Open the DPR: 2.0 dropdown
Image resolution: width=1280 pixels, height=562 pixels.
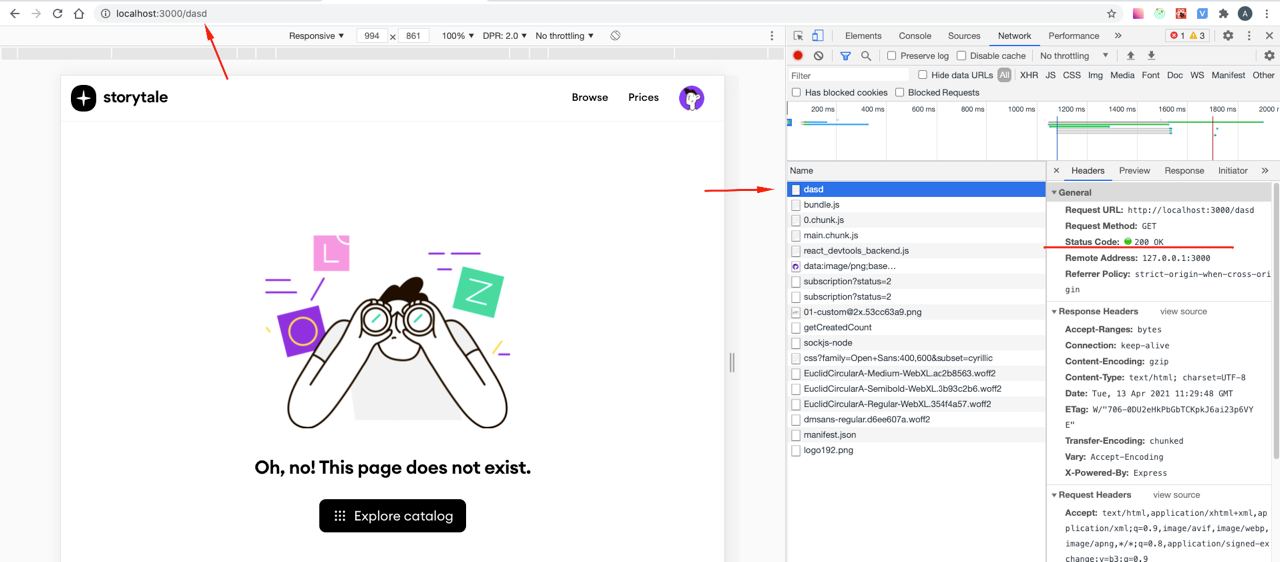tap(506, 36)
